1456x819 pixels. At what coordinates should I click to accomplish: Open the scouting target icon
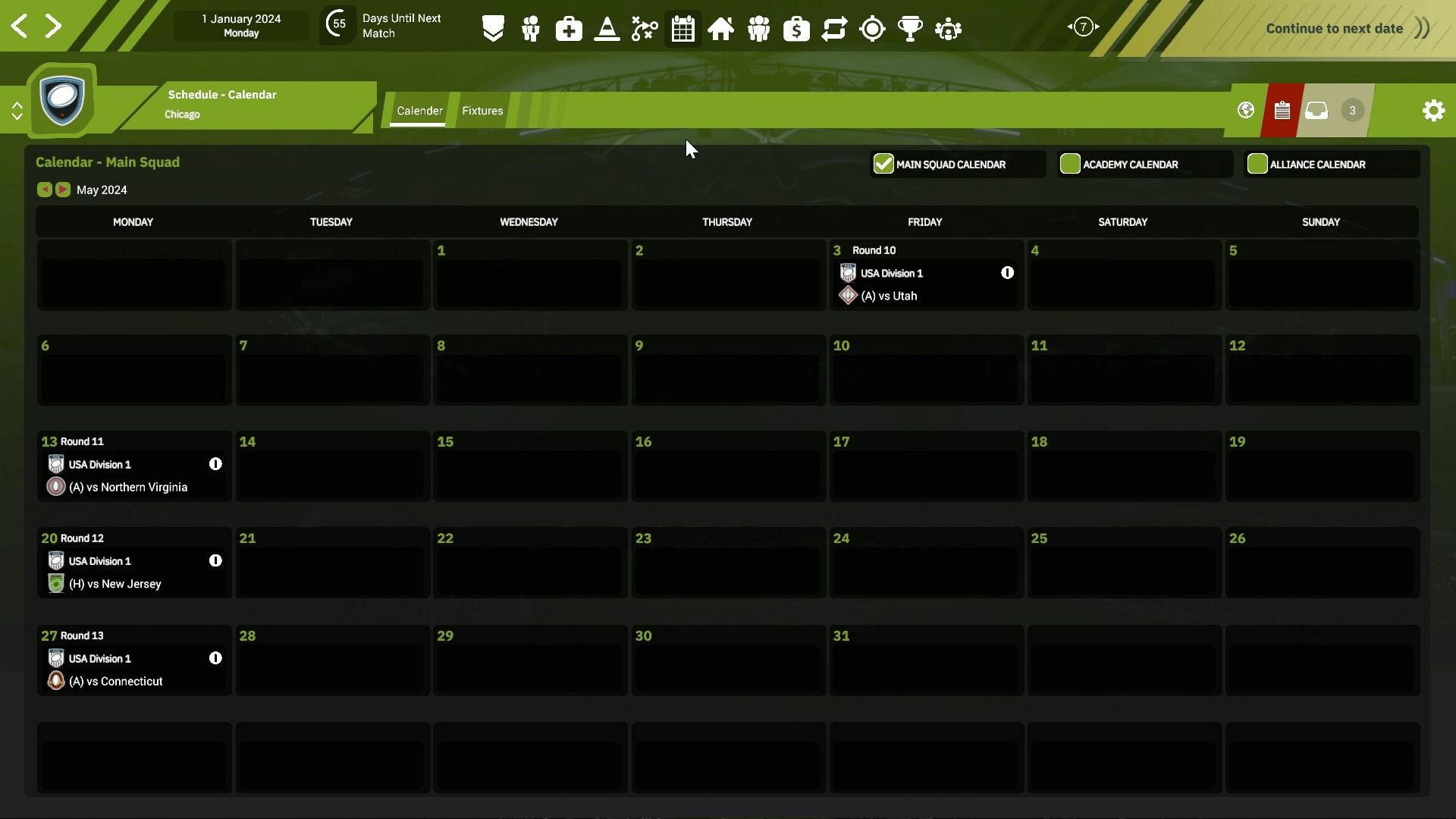coord(872,29)
